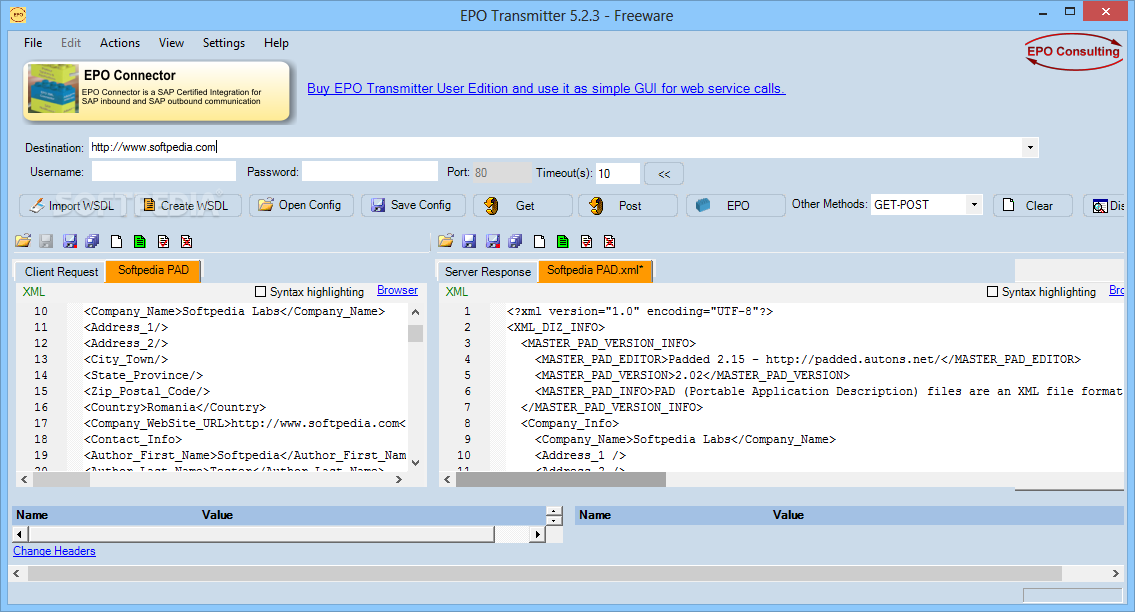Image resolution: width=1135 pixels, height=612 pixels.
Task: Click the open folder icon above Client Request
Action: pyautogui.click(x=23, y=241)
